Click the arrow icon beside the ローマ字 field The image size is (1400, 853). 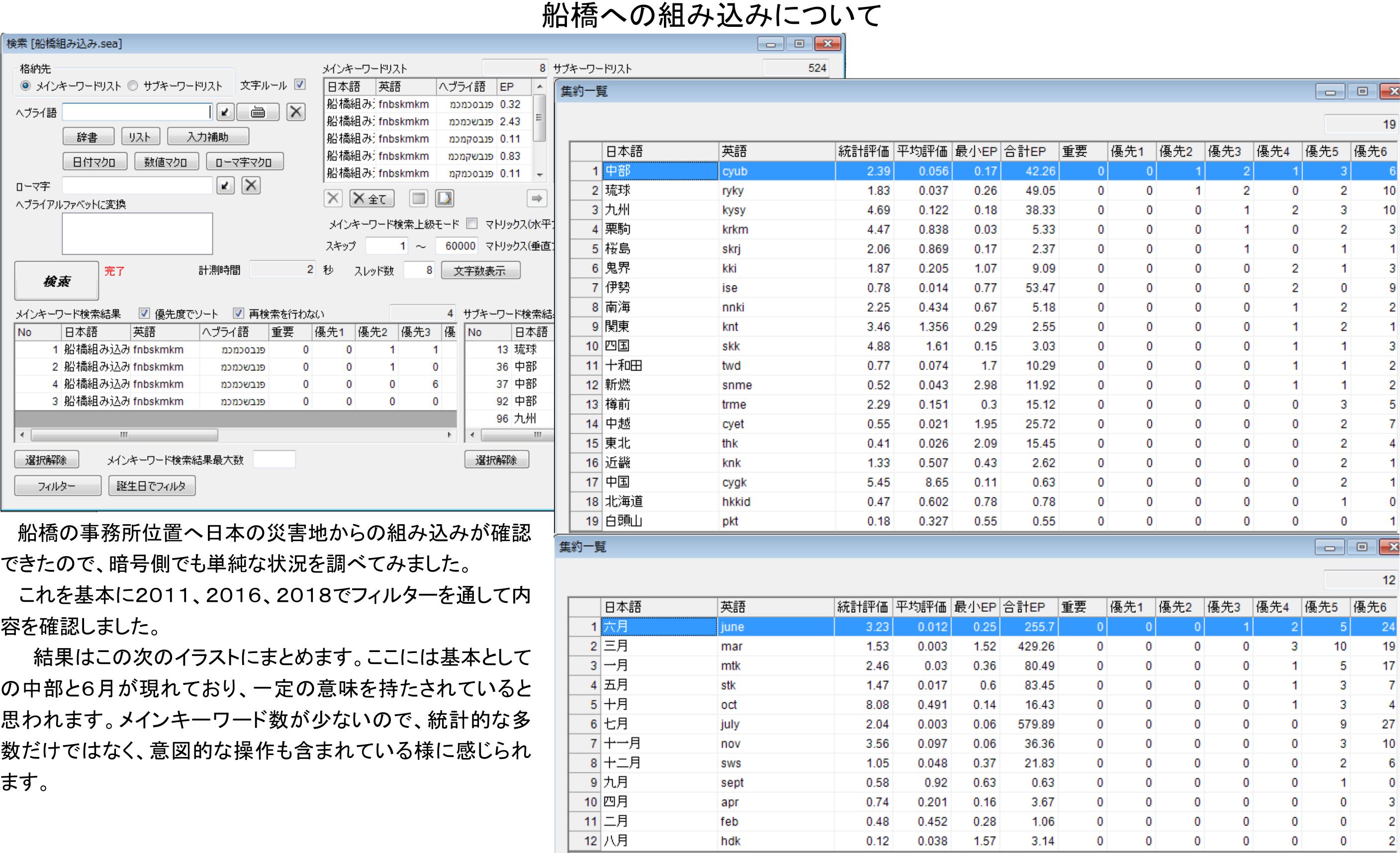pyautogui.click(x=226, y=185)
